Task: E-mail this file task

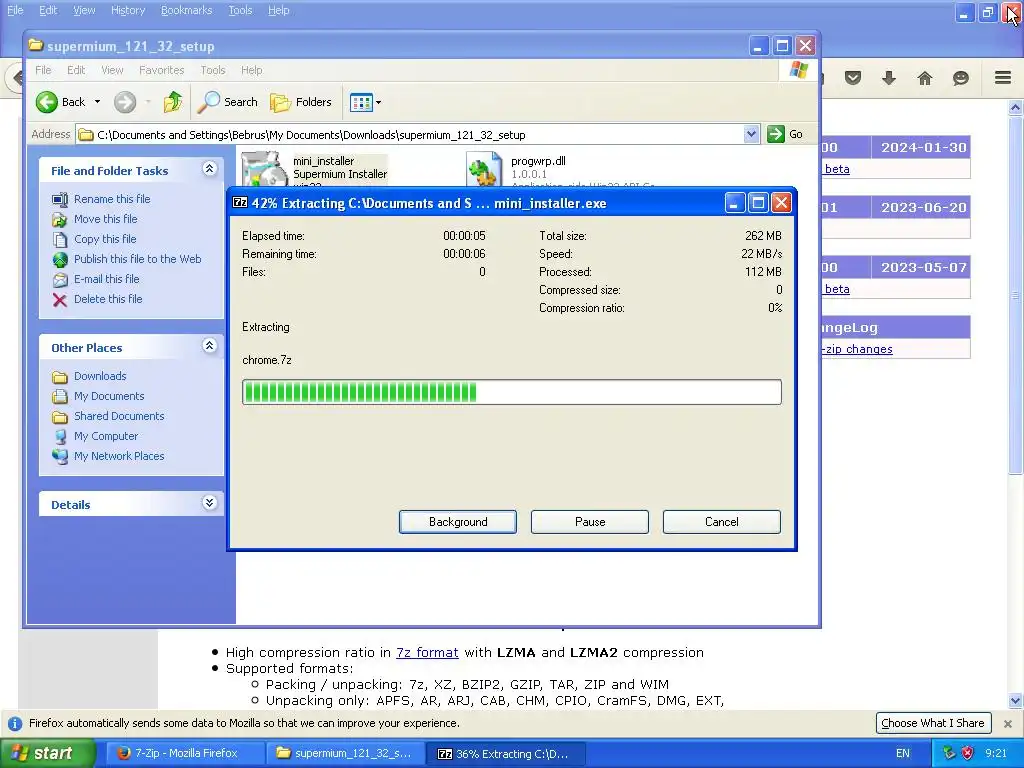Action: pos(106,279)
